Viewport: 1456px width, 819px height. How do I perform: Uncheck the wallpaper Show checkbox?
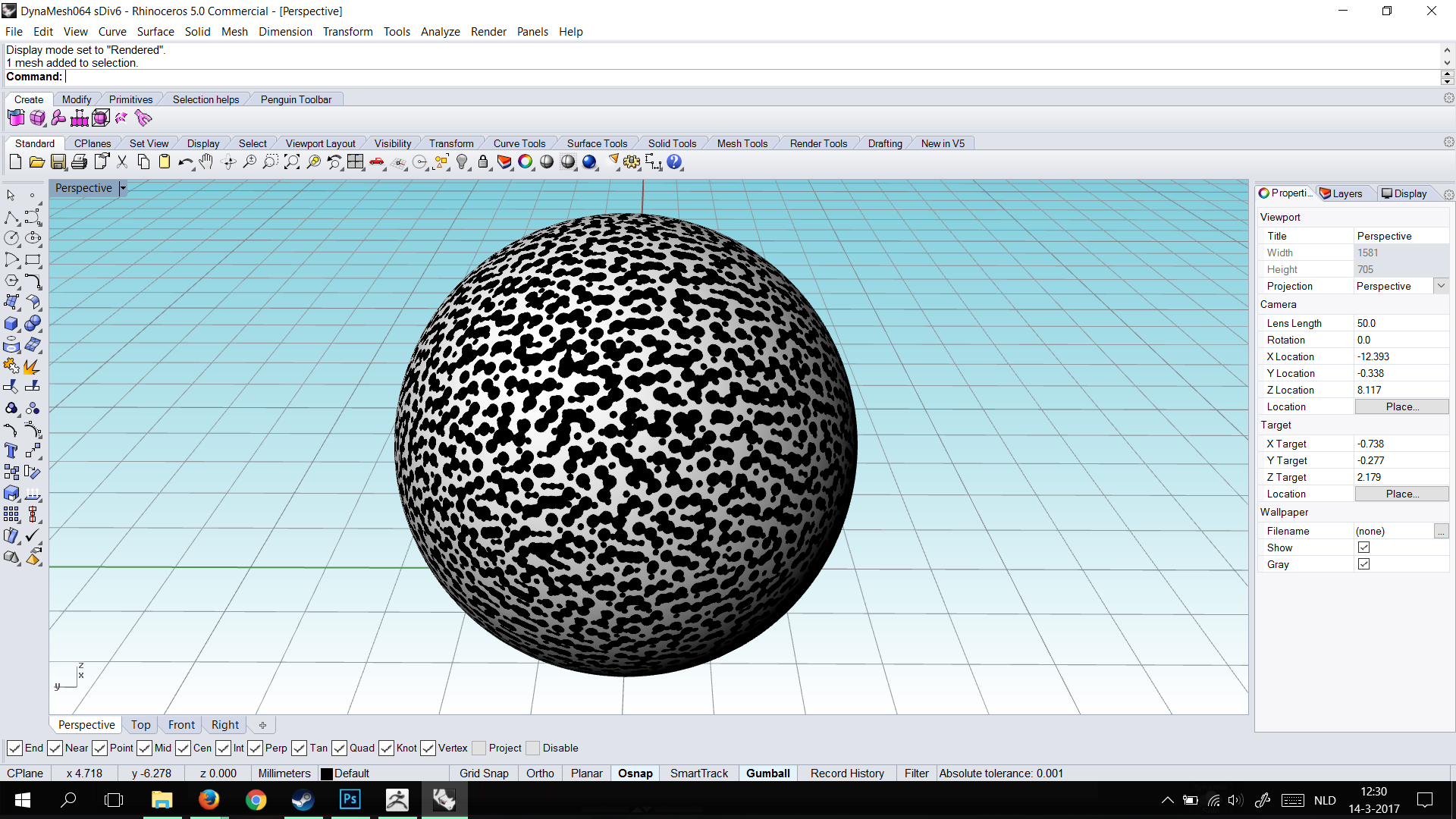pyautogui.click(x=1363, y=548)
